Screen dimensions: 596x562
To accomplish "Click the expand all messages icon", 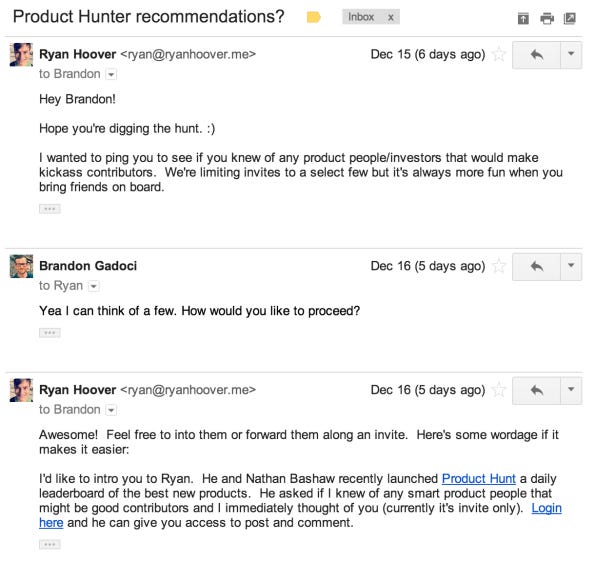I will coord(523,18).
